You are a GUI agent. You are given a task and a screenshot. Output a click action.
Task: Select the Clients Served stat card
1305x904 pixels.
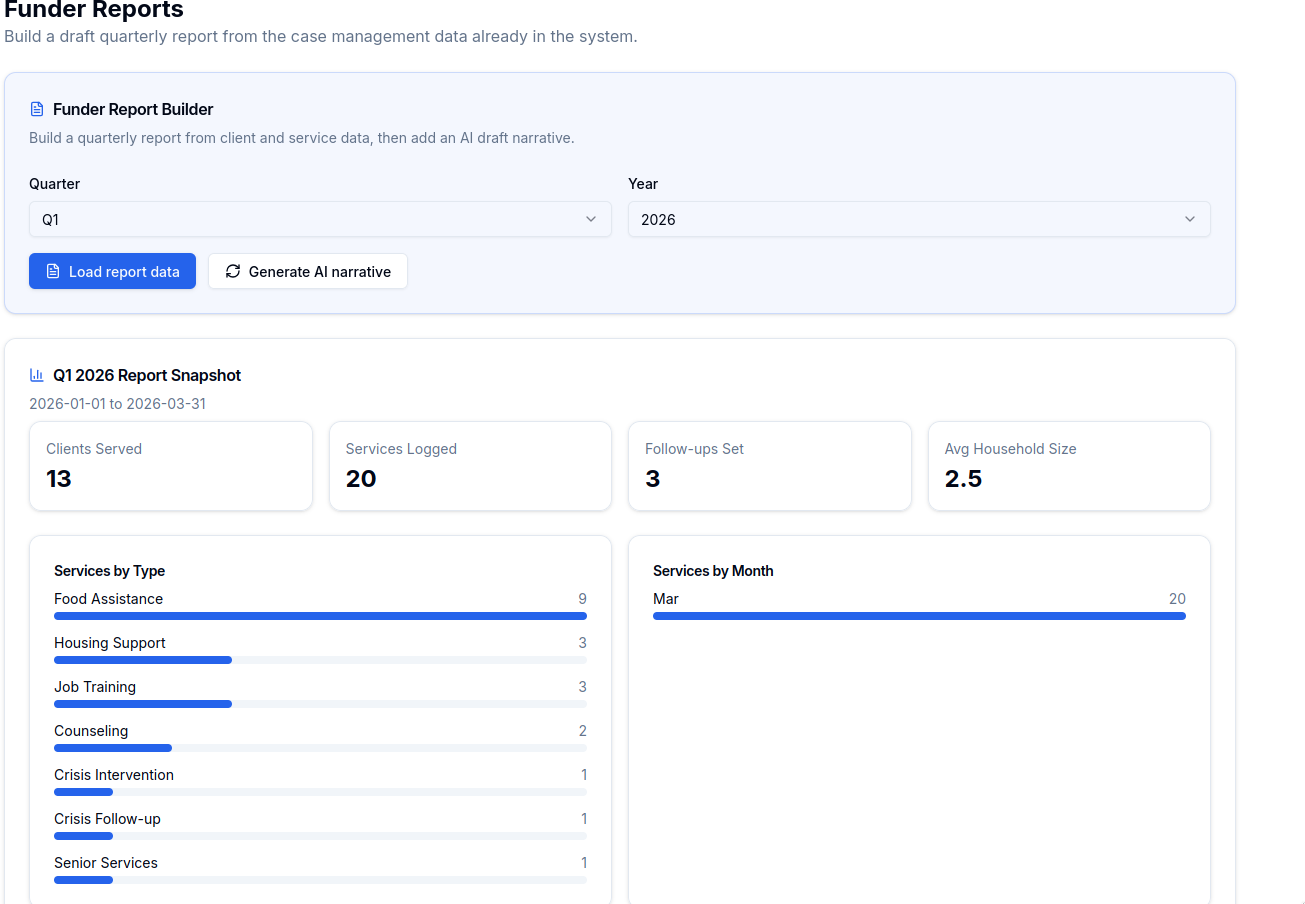coord(171,466)
